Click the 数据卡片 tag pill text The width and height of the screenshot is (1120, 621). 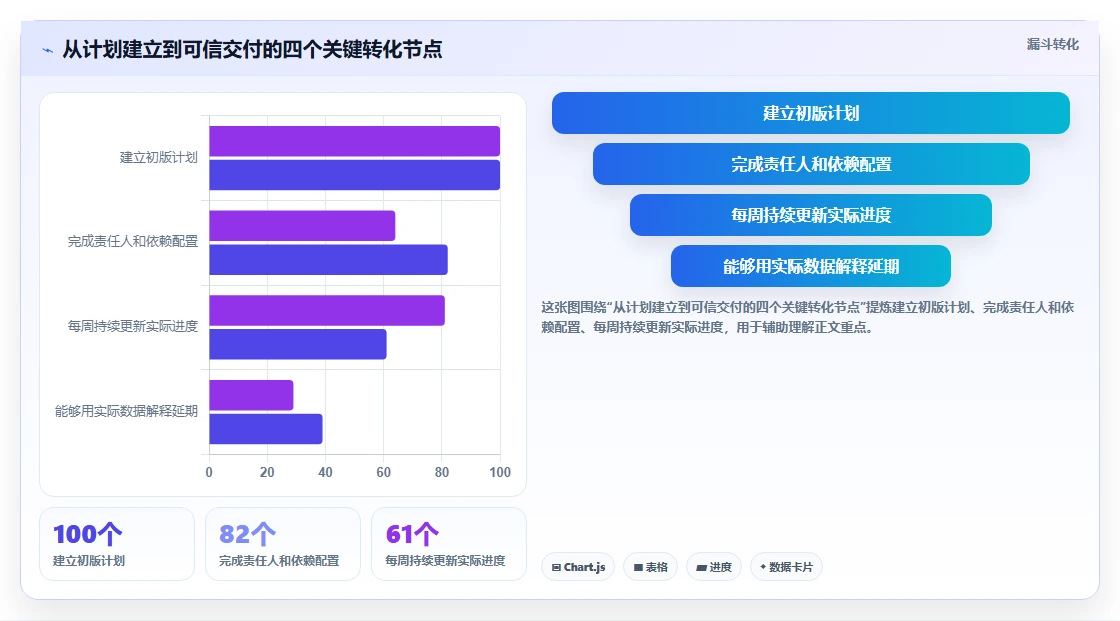[x=791, y=567]
